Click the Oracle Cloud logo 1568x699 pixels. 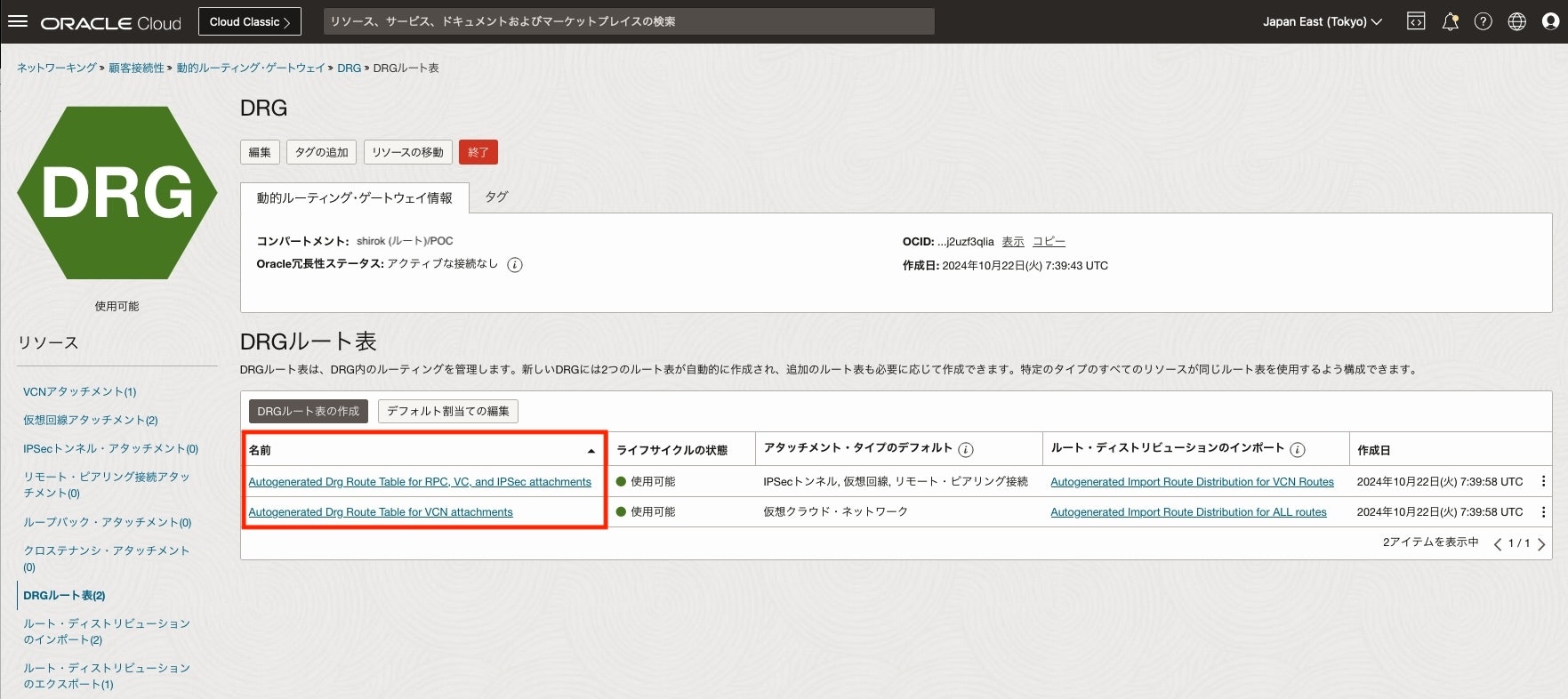click(110, 22)
